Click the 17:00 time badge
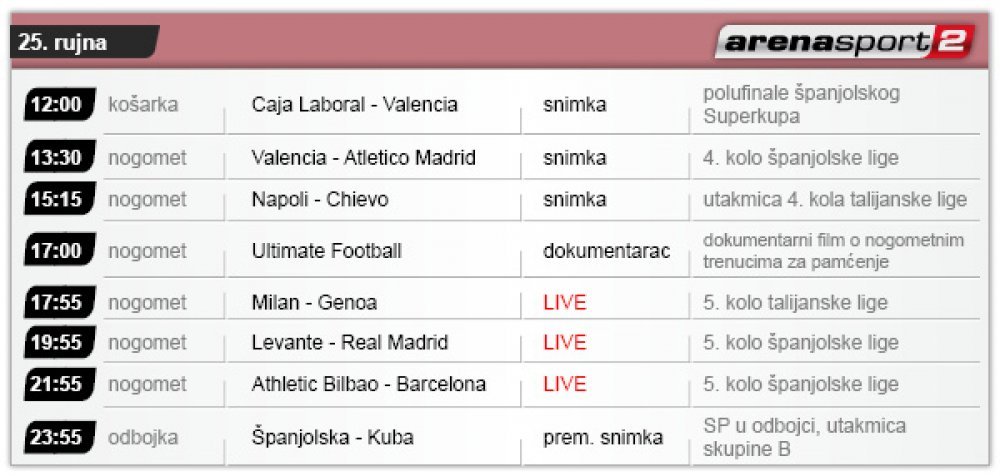 coord(59,250)
